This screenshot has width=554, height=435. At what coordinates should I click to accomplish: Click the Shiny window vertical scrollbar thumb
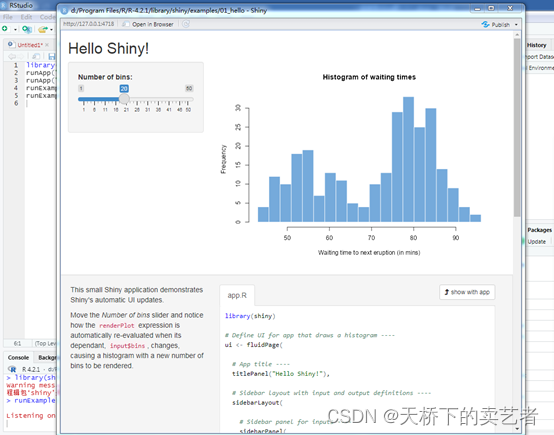[517, 127]
